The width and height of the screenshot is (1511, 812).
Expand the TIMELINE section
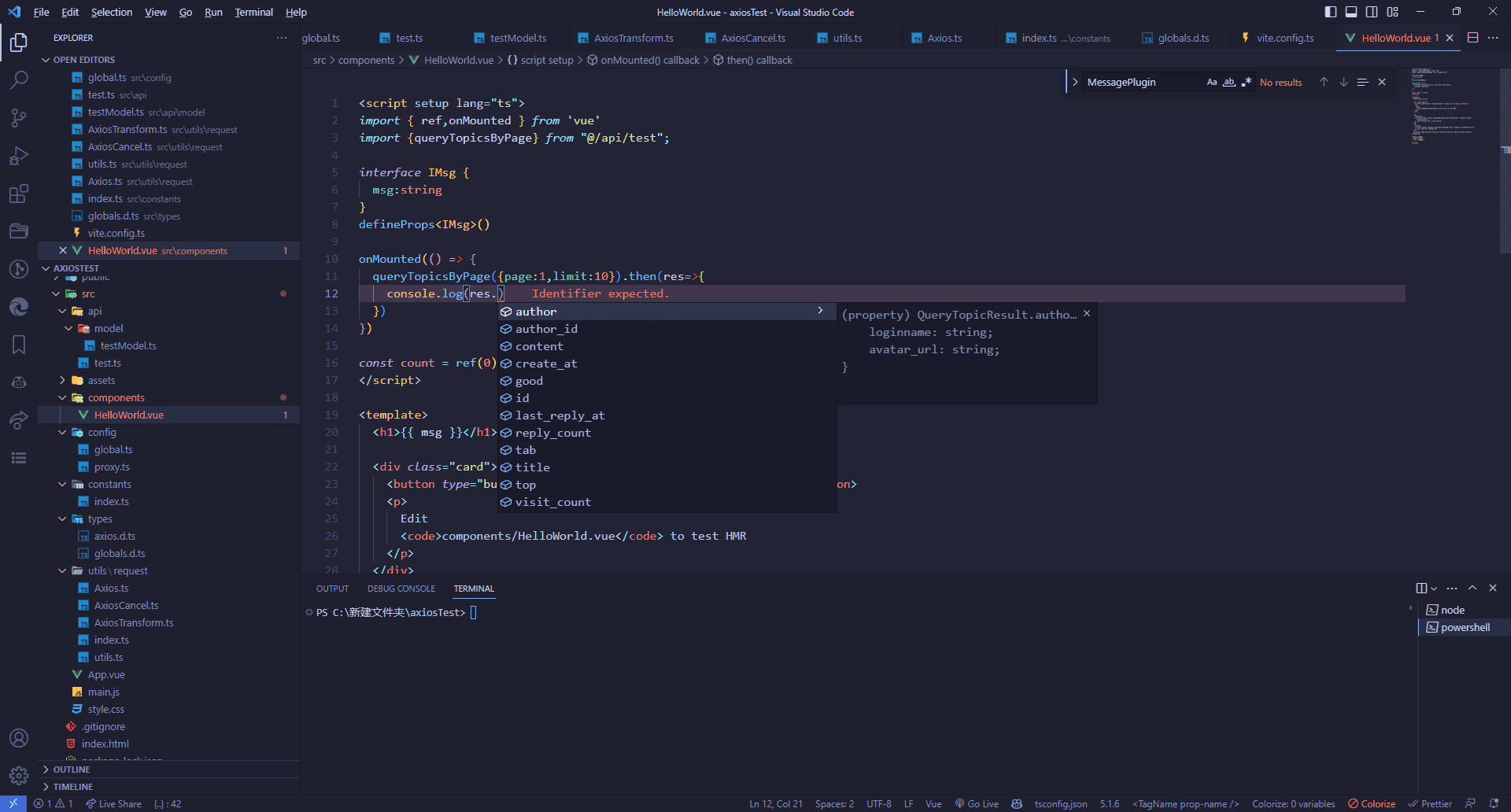pos(46,787)
